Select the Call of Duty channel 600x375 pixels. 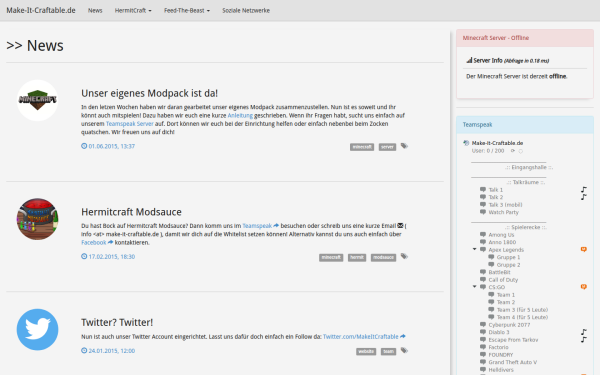click(503, 280)
